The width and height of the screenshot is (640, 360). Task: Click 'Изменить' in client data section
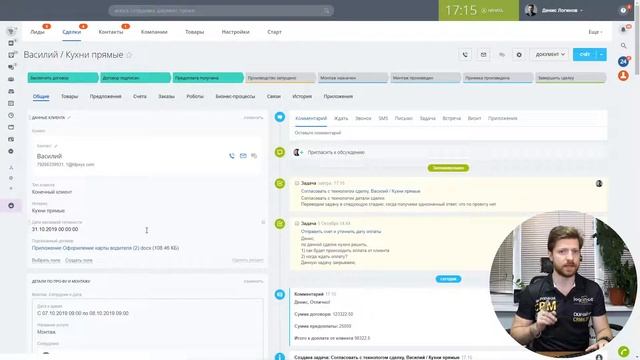[x=253, y=118]
